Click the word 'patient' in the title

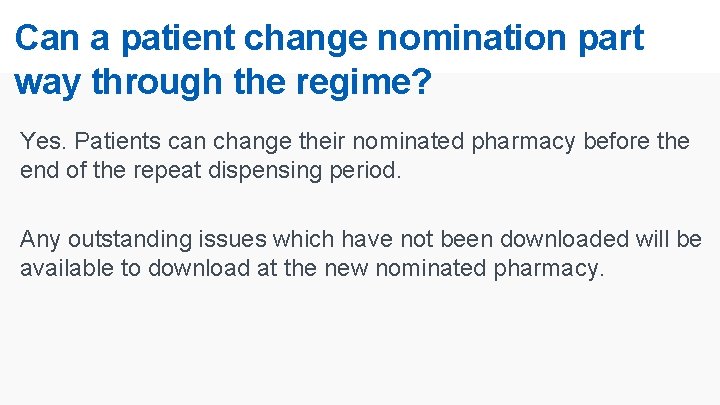tap(179, 40)
